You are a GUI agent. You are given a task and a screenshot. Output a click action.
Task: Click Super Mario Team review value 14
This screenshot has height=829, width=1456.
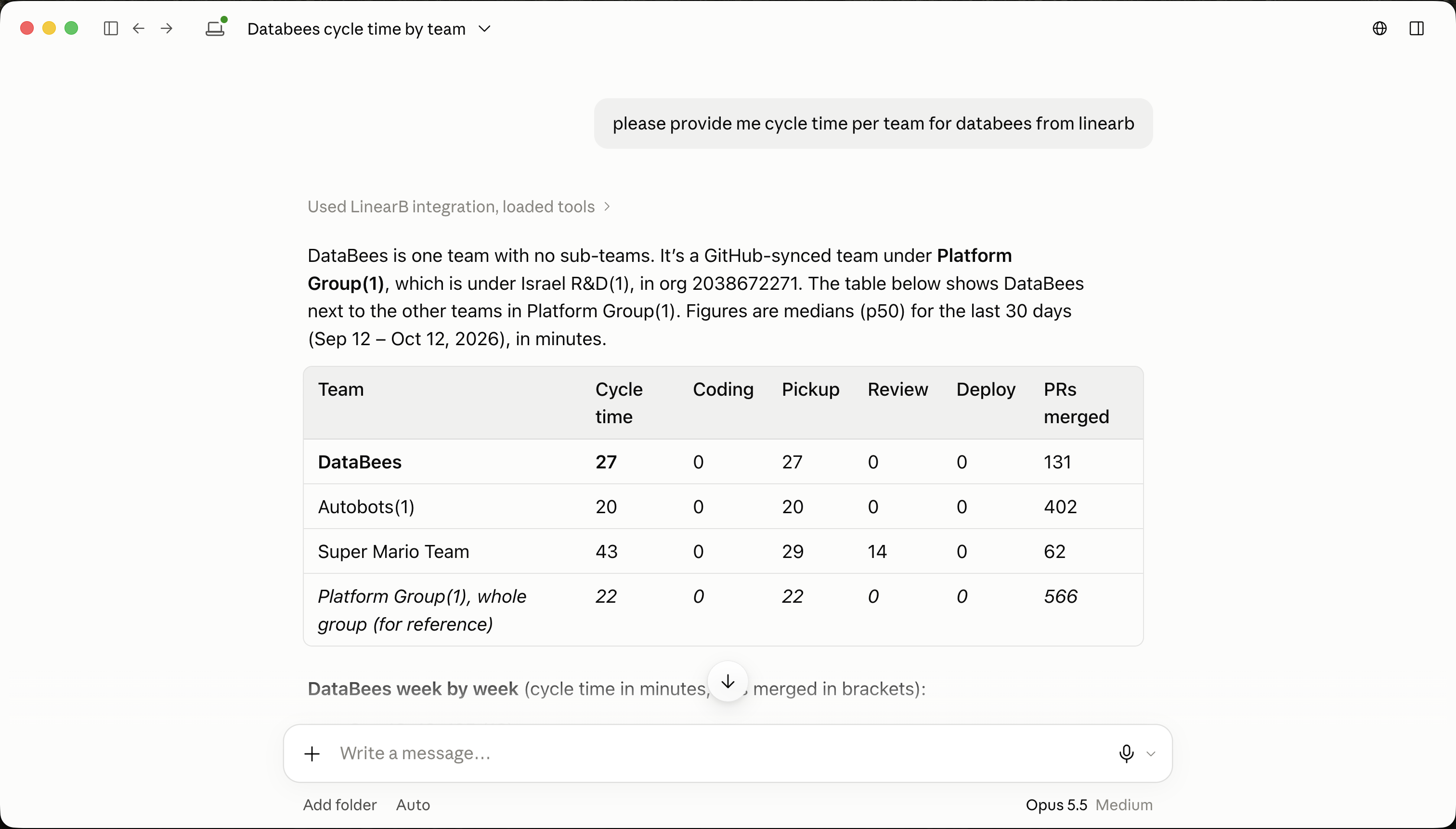877,551
